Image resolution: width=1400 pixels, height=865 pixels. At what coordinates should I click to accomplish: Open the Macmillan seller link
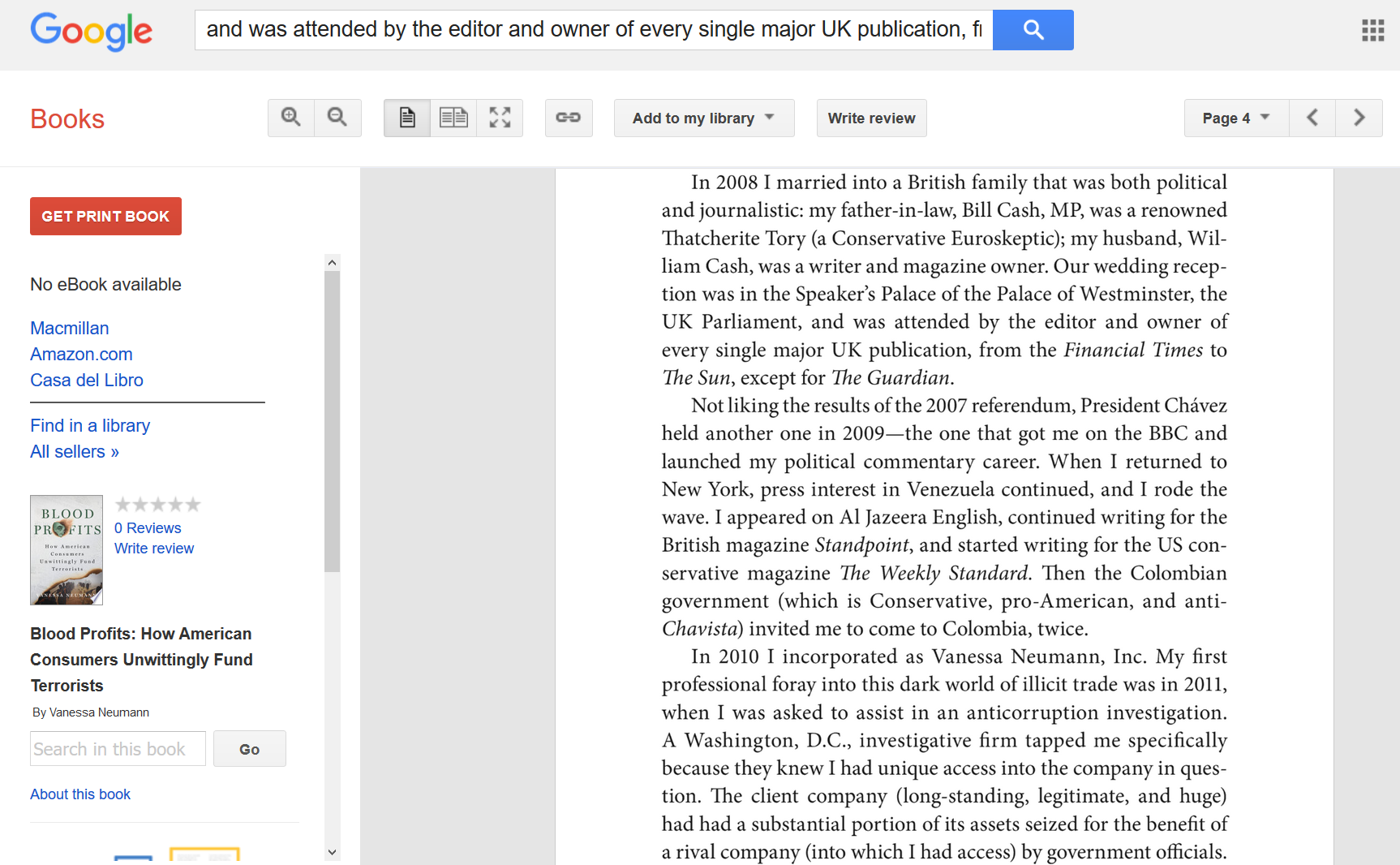point(70,328)
